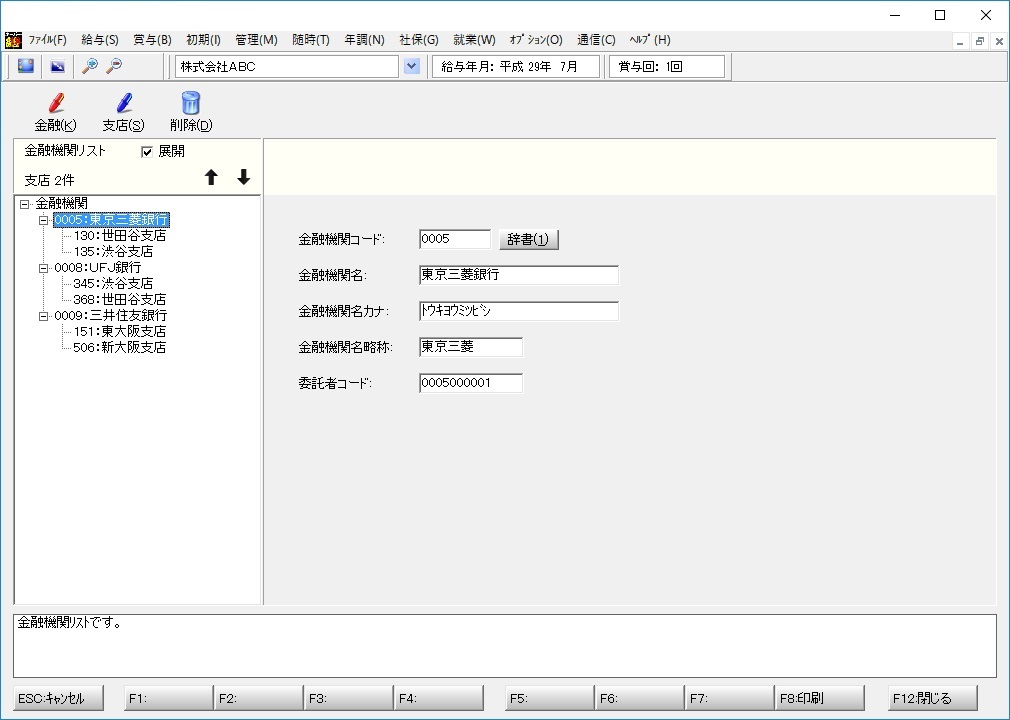Click the 給与年月 平成29年7月 field
The height and width of the screenshot is (720, 1010).
coord(516,66)
